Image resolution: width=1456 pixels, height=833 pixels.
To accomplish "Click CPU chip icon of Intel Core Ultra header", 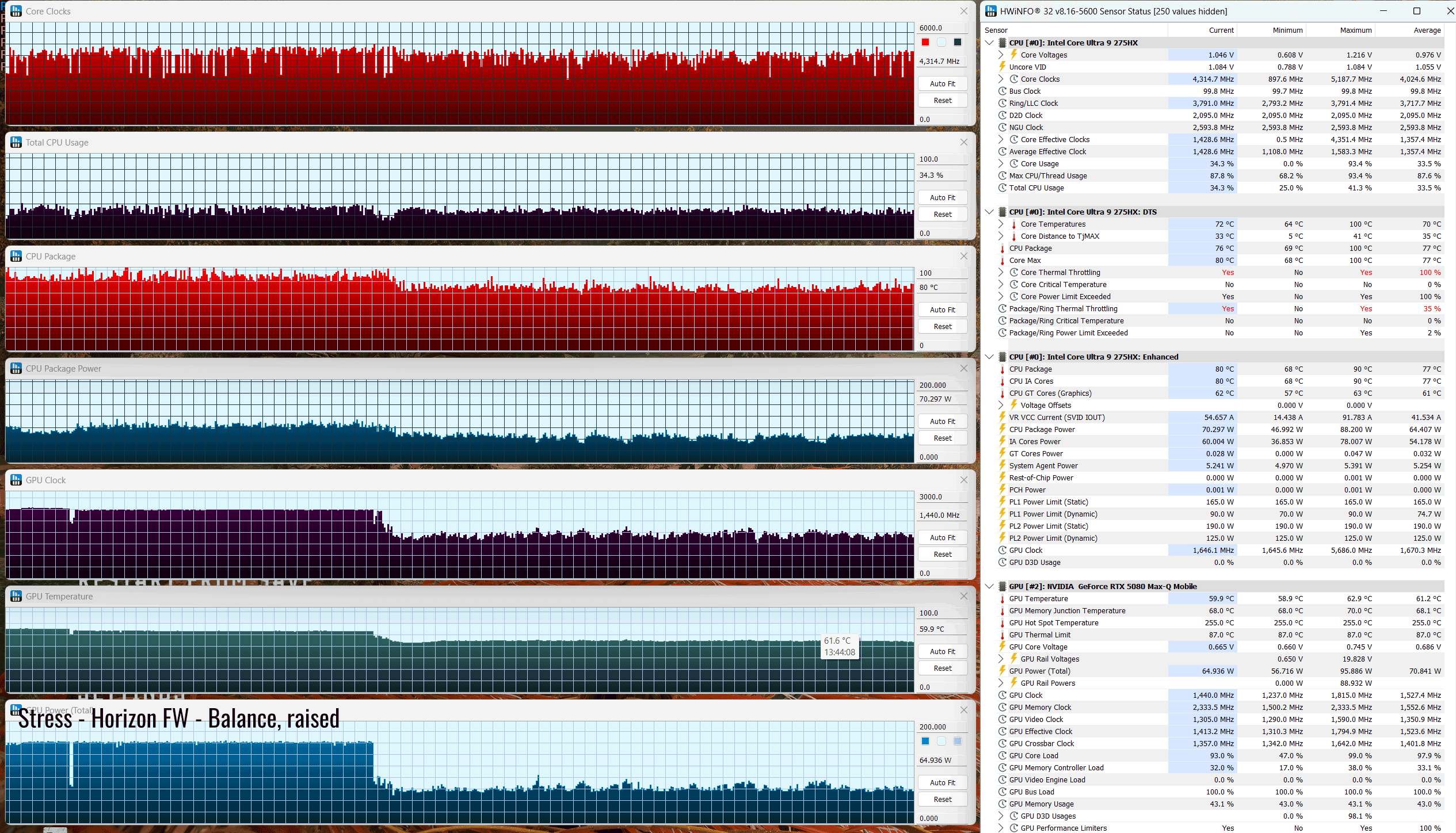I will (1002, 43).
